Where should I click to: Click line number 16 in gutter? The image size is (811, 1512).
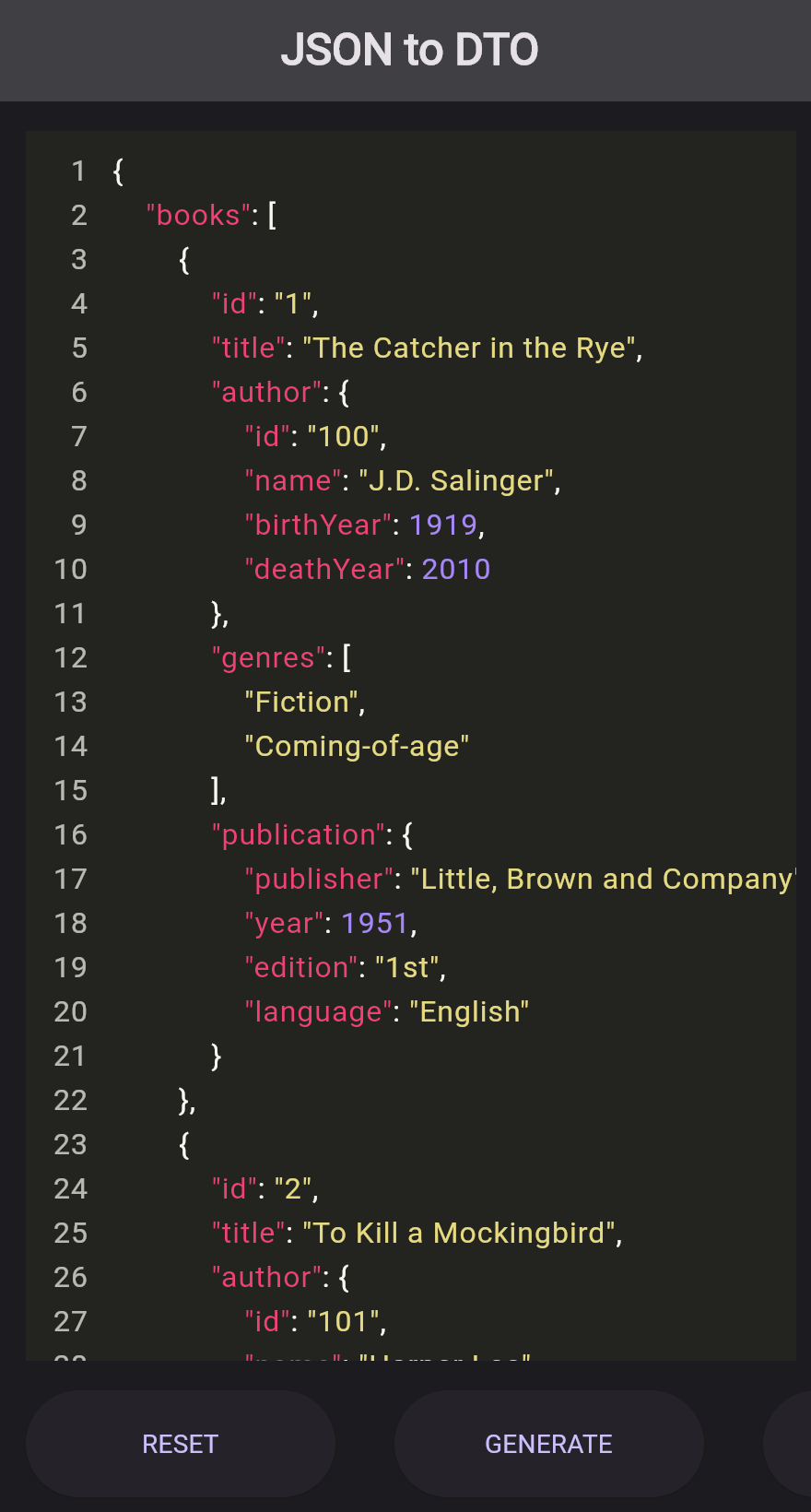click(70, 834)
